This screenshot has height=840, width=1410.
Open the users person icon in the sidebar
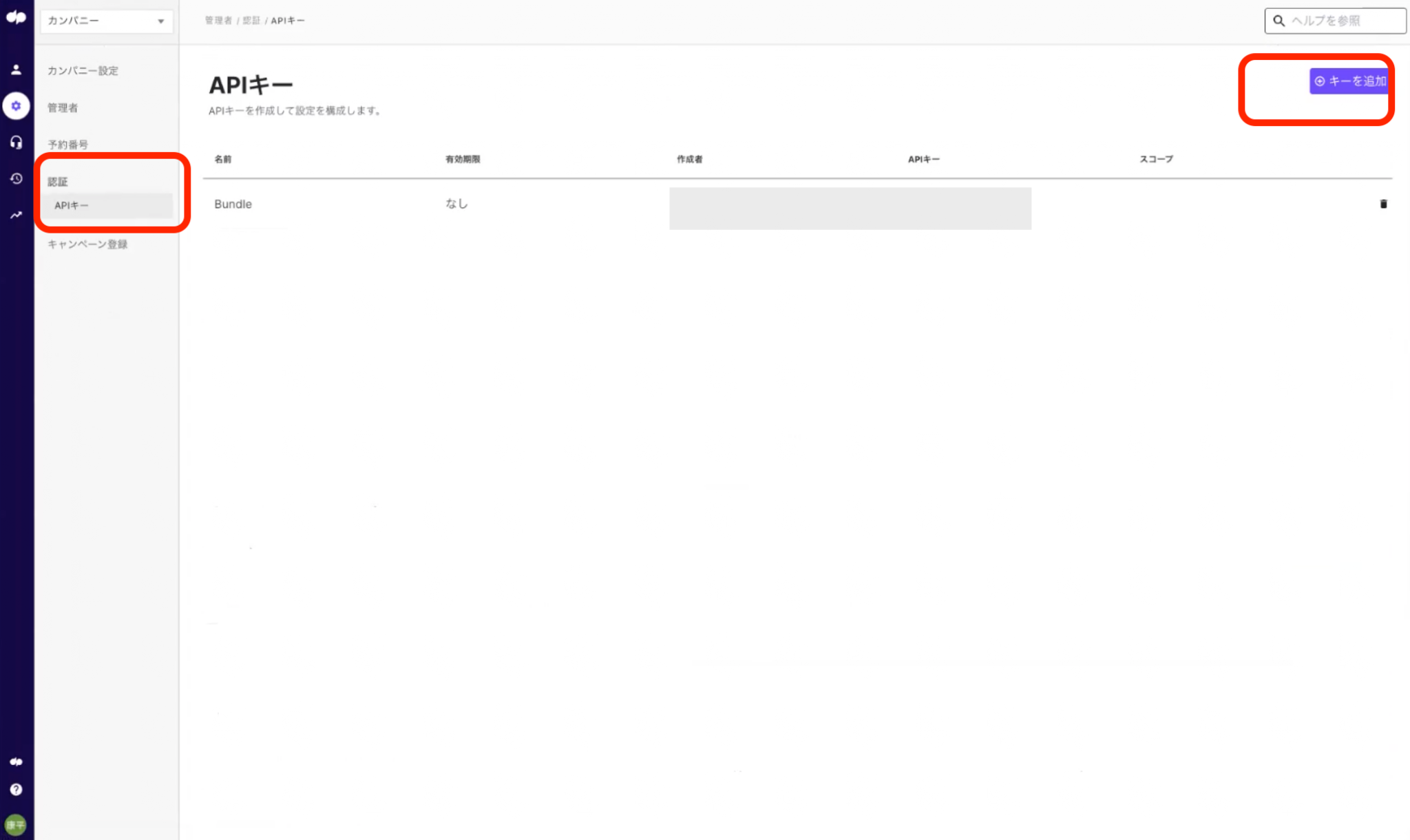pyautogui.click(x=16, y=70)
